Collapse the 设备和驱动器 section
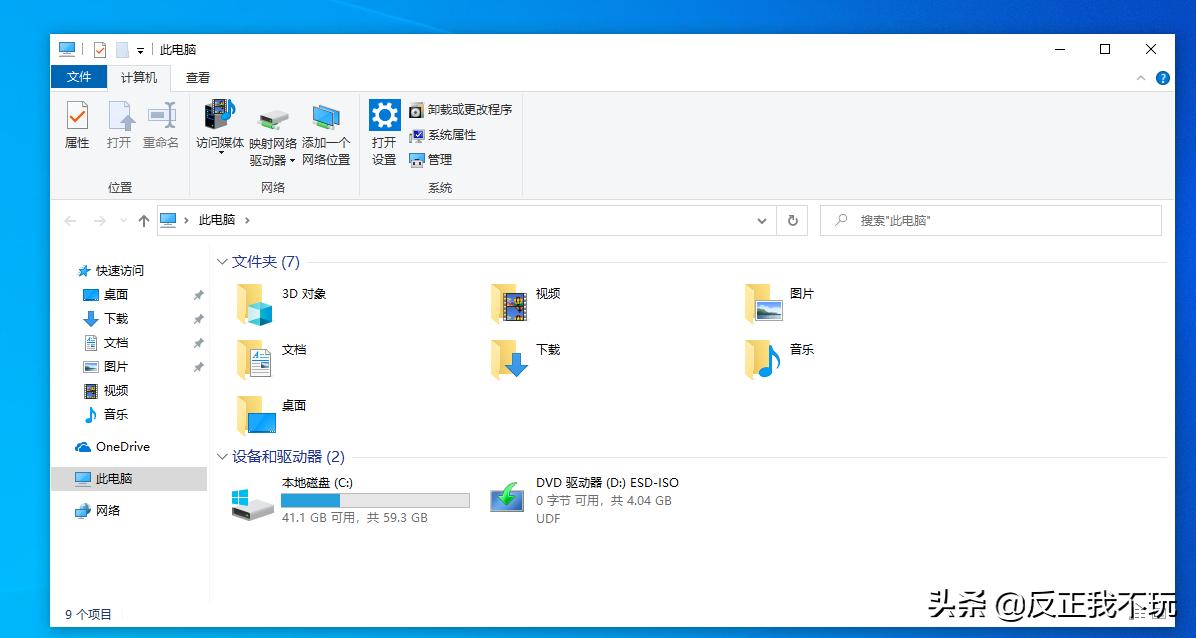The image size is (1196, 638). [222, 457]
